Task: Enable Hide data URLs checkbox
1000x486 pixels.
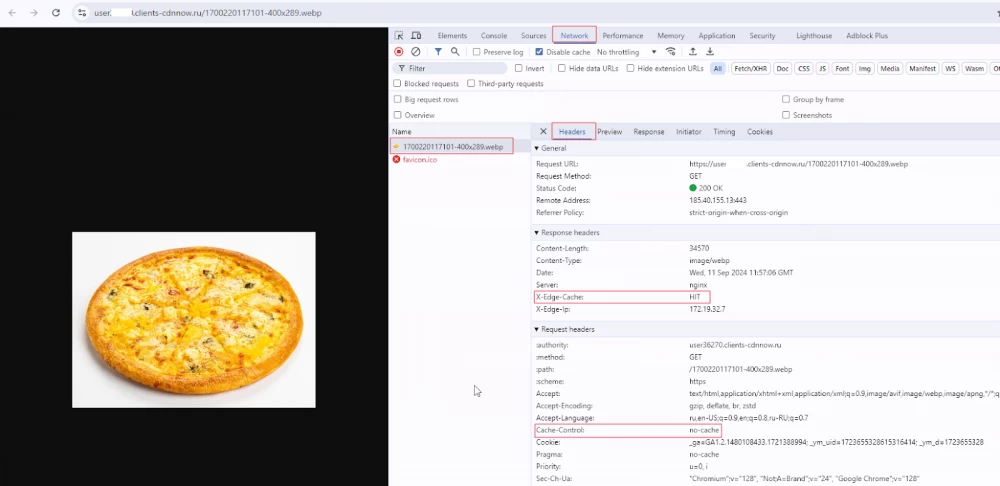Action: coord(561,68)
